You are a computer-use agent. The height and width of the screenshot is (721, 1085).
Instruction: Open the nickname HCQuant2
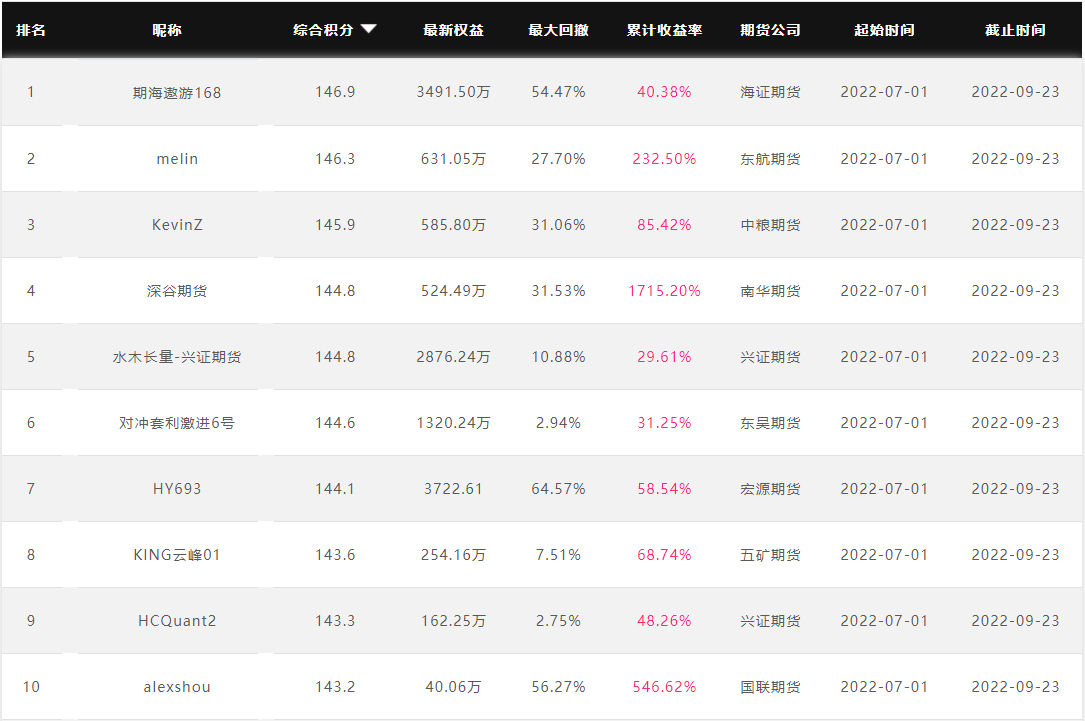[177, 621]
